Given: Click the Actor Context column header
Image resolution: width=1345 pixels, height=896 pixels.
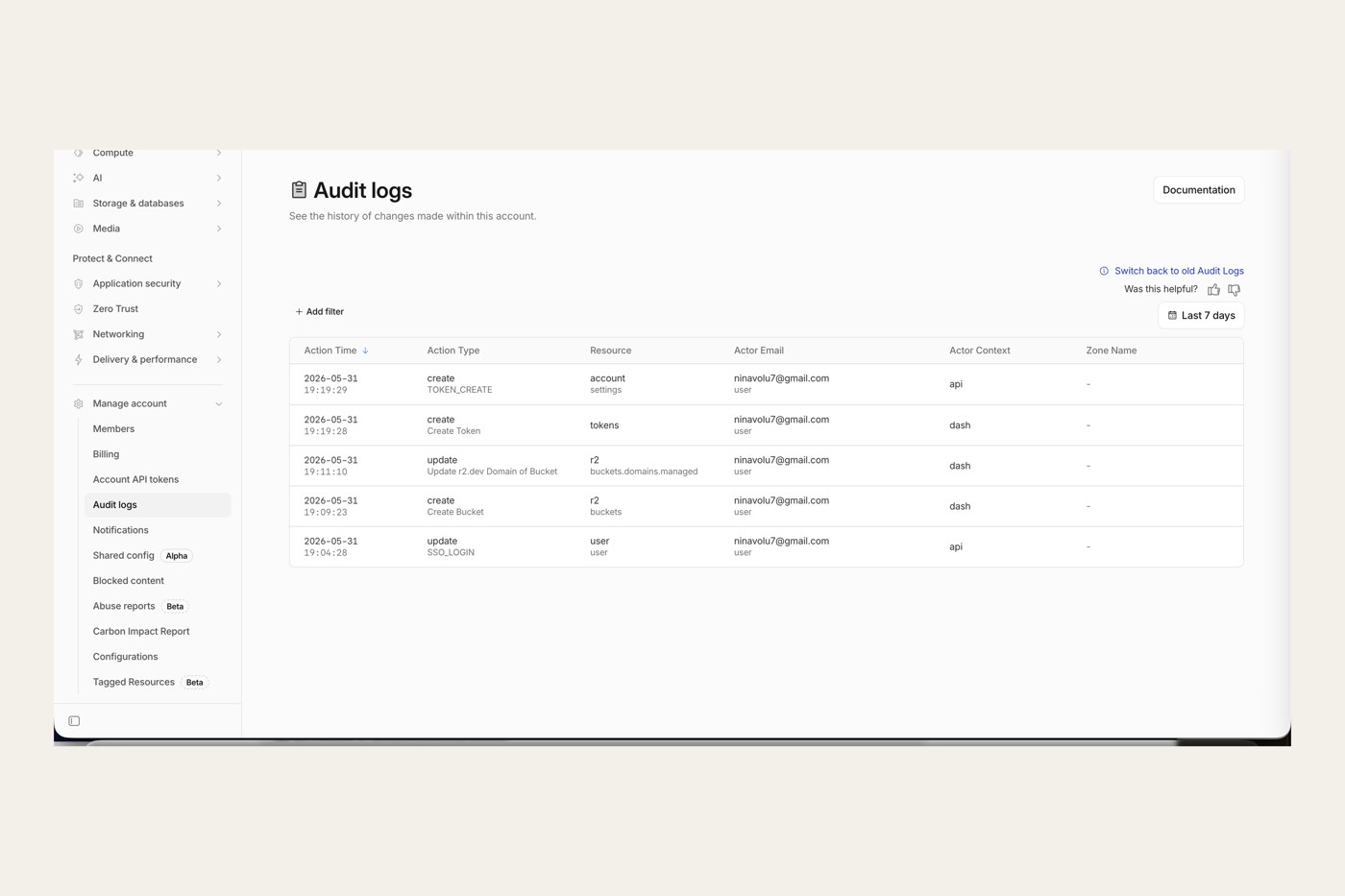Looking at the screenshot, I should 980,351.
